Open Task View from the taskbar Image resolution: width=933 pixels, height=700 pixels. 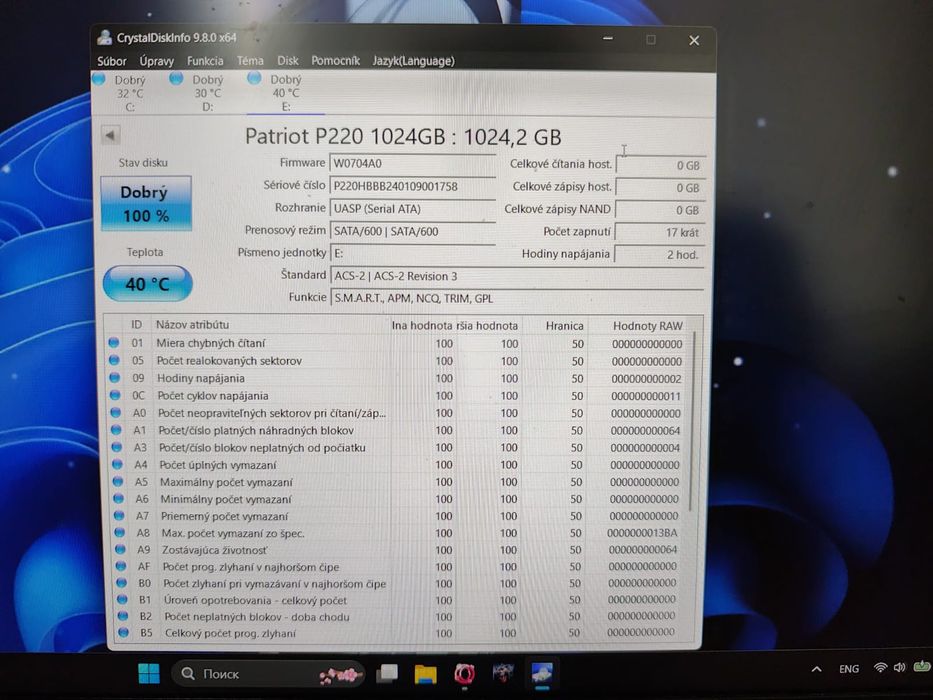pyautogui.click(x=387, y=674)
